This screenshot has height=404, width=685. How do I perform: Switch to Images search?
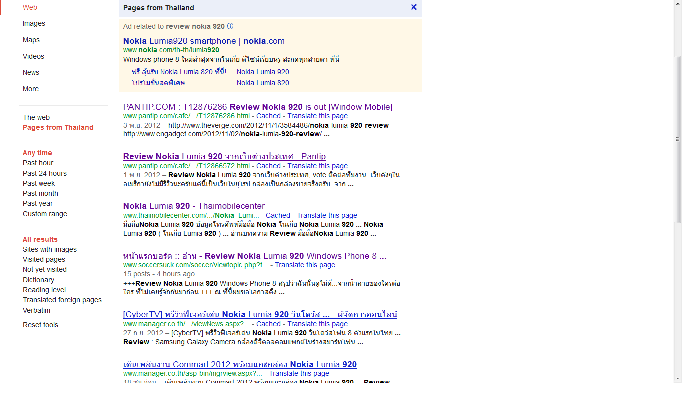(x=34, y=24)
